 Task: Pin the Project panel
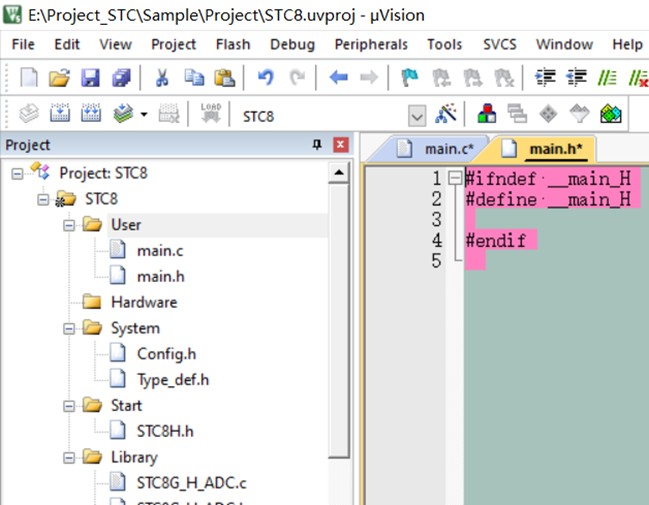317,145
